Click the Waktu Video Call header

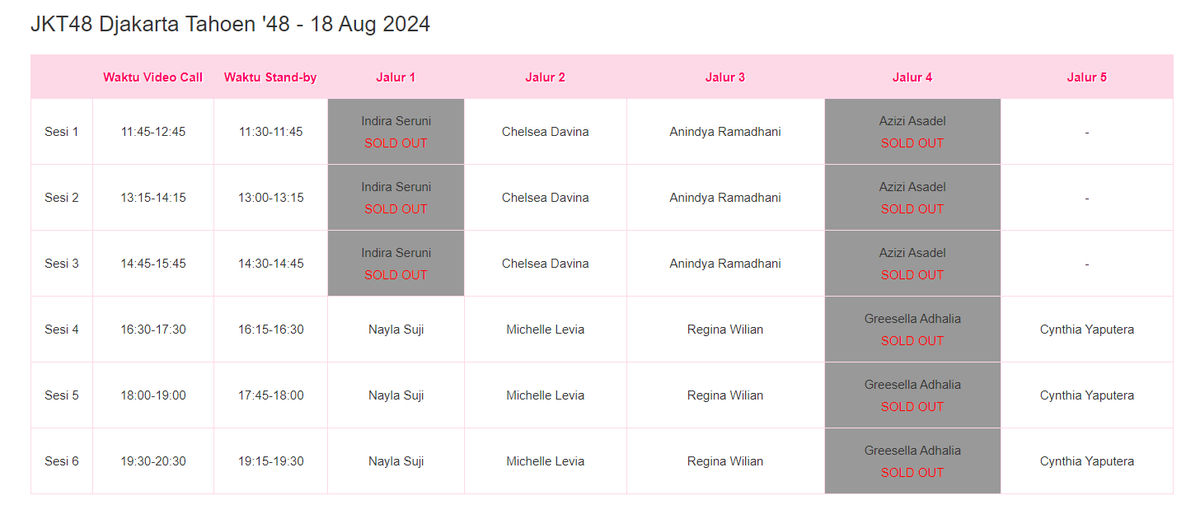153,77
